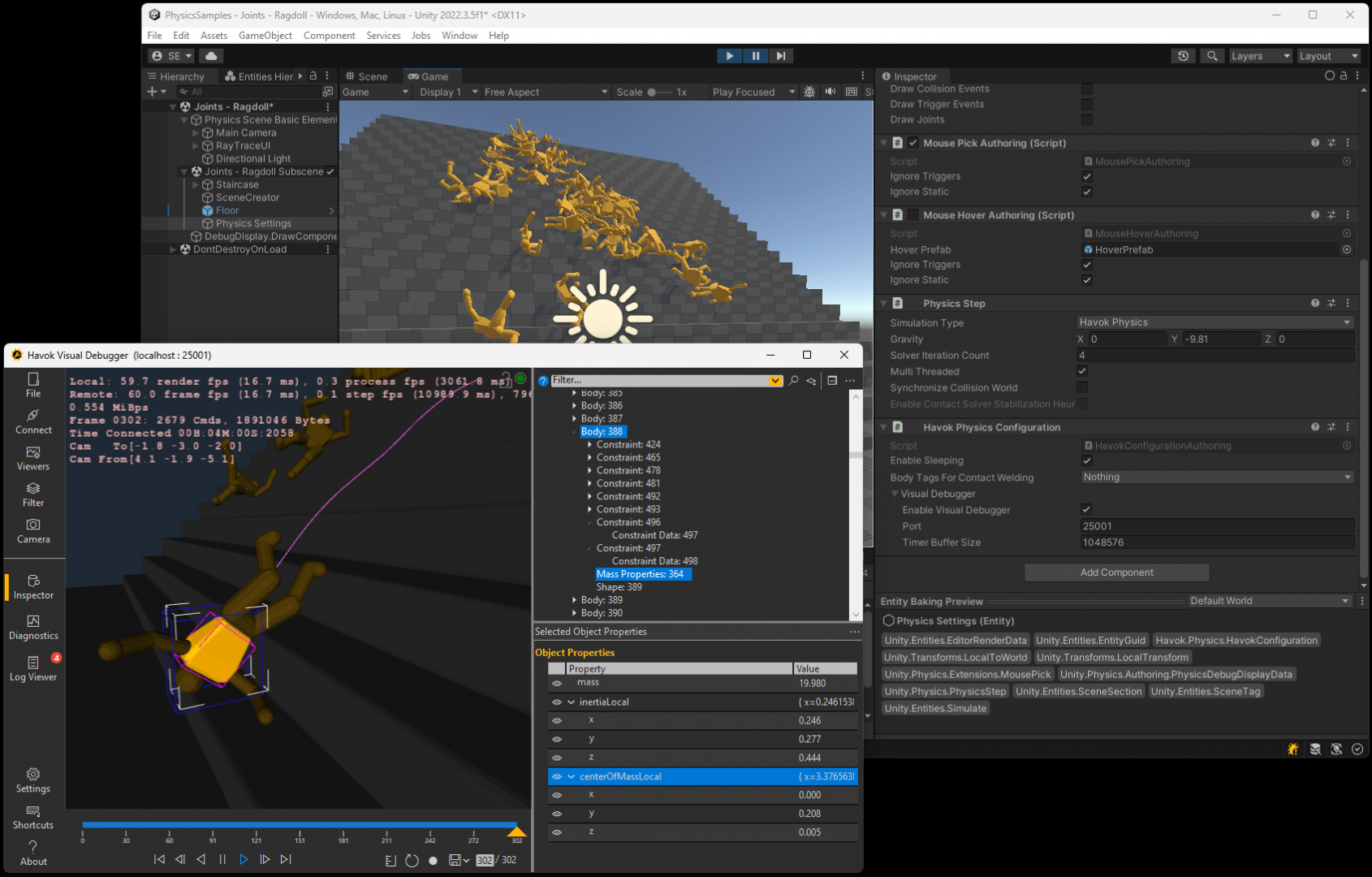Toggle Multi Threaded checkbox
Image resolution: width=1372 pixels, height=877 pixels.
(1082, 371)
